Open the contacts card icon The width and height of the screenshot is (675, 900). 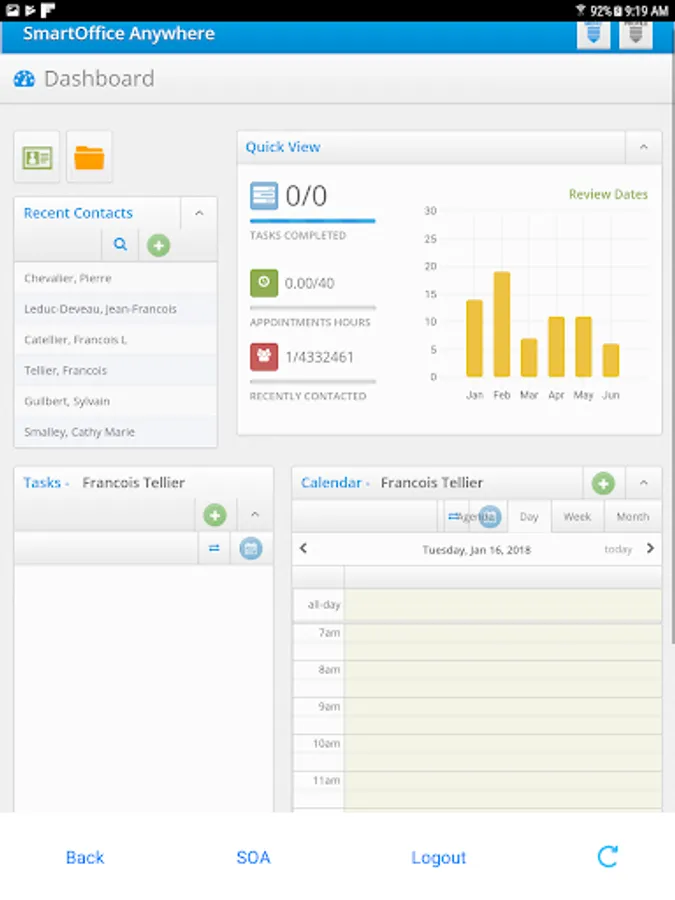(x=37, y=157)
